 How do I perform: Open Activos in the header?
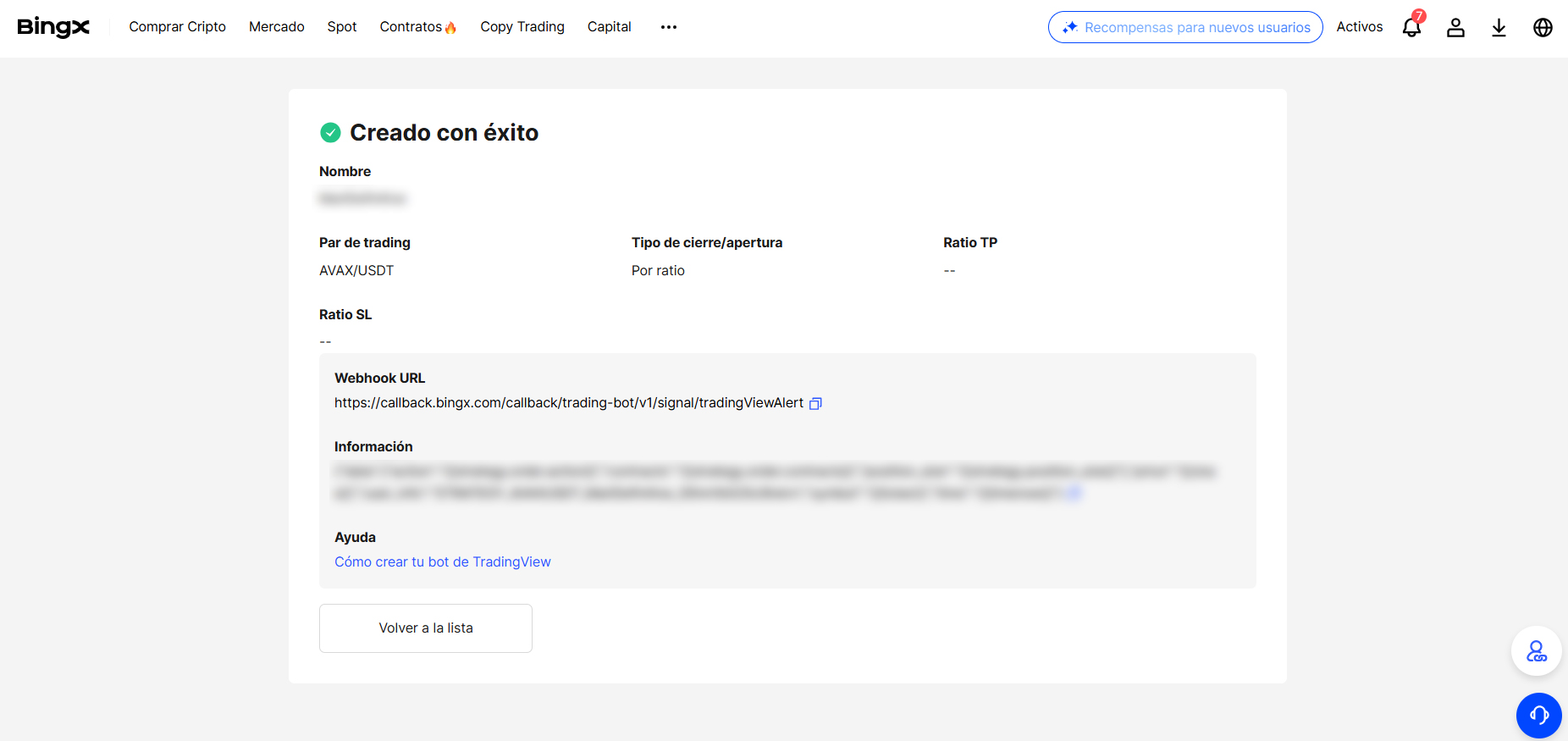(1359, 27)
